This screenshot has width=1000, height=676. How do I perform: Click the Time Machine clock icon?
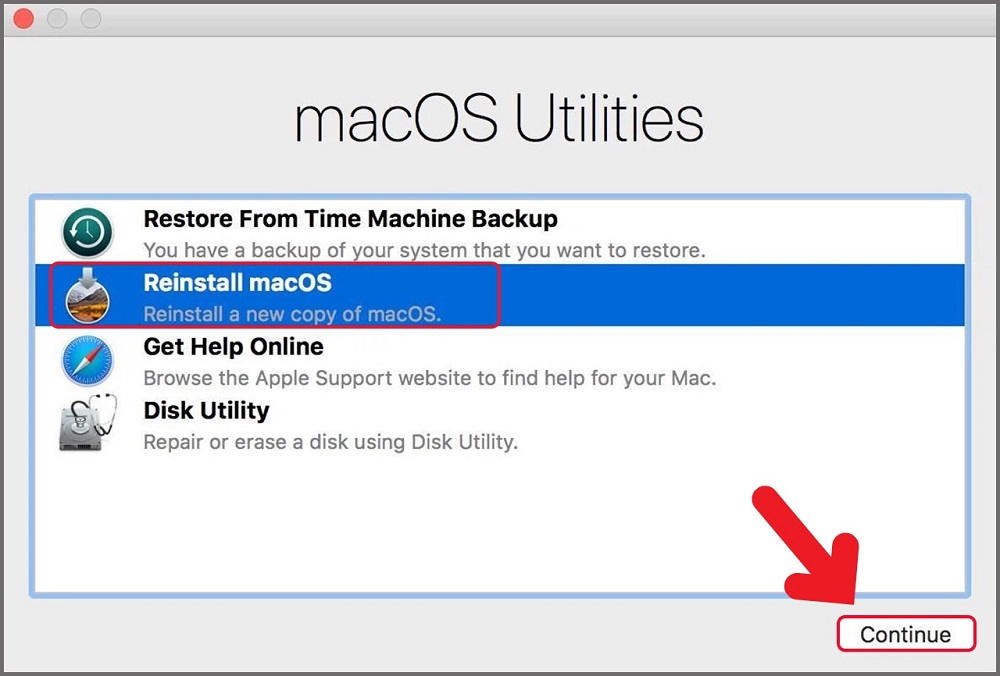pos(87,232)
